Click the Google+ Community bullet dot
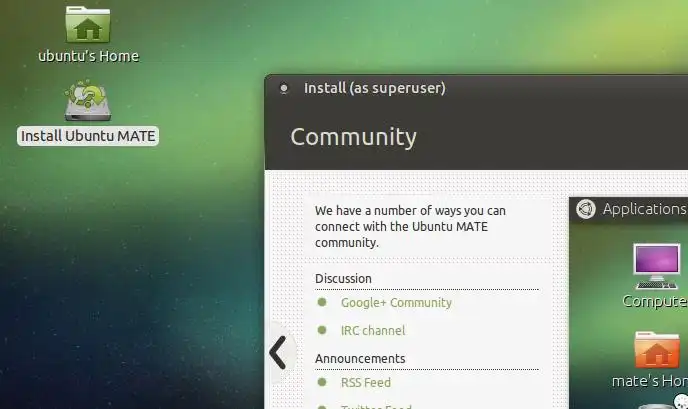This screenshot has width=688, height=409. coord(322,302)
